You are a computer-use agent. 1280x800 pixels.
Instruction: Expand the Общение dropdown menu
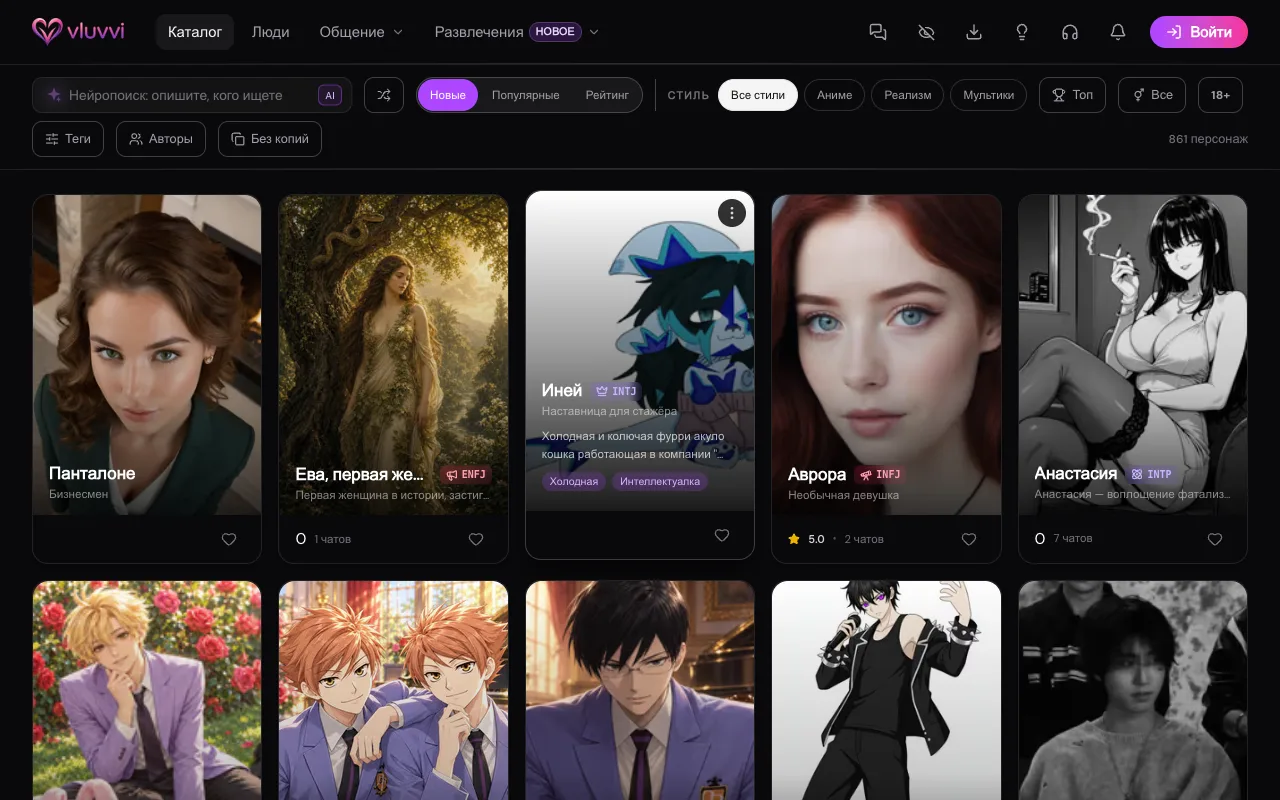click(361, 32)
